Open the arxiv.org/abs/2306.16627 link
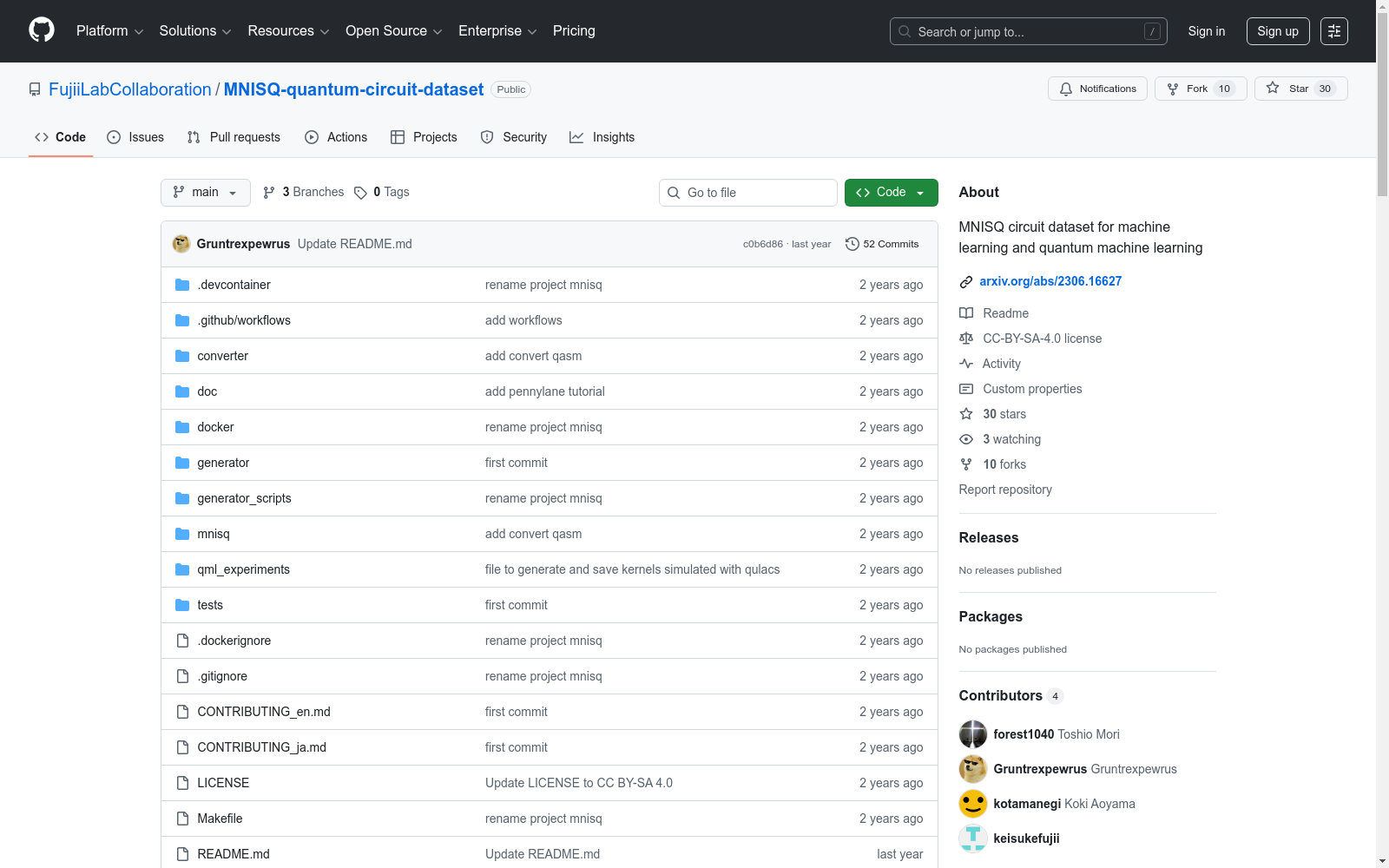This screenshot has width=1389, height=868. click(x=1050, y=281)
